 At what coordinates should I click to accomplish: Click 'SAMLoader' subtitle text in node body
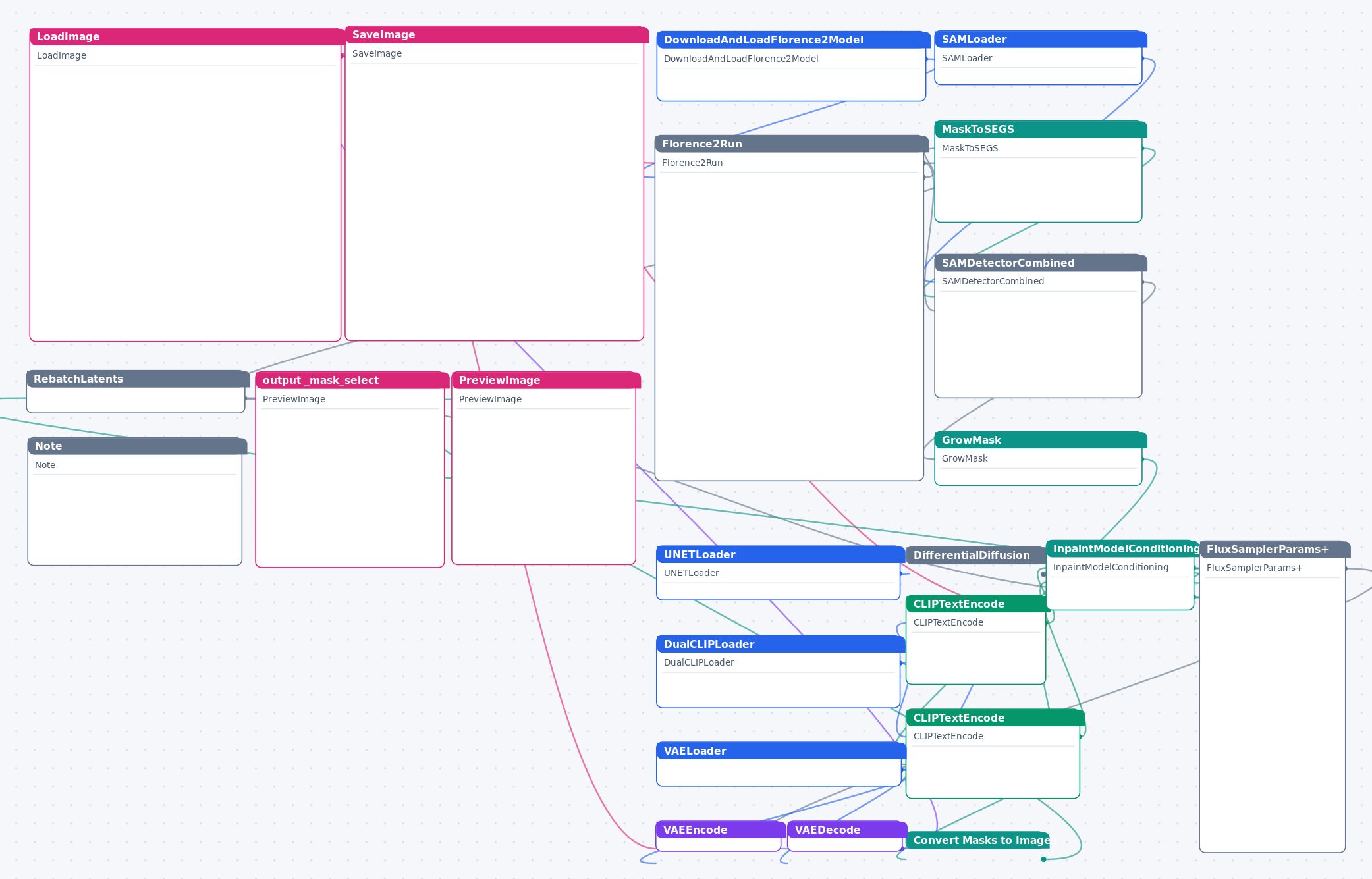coord(967,59)
